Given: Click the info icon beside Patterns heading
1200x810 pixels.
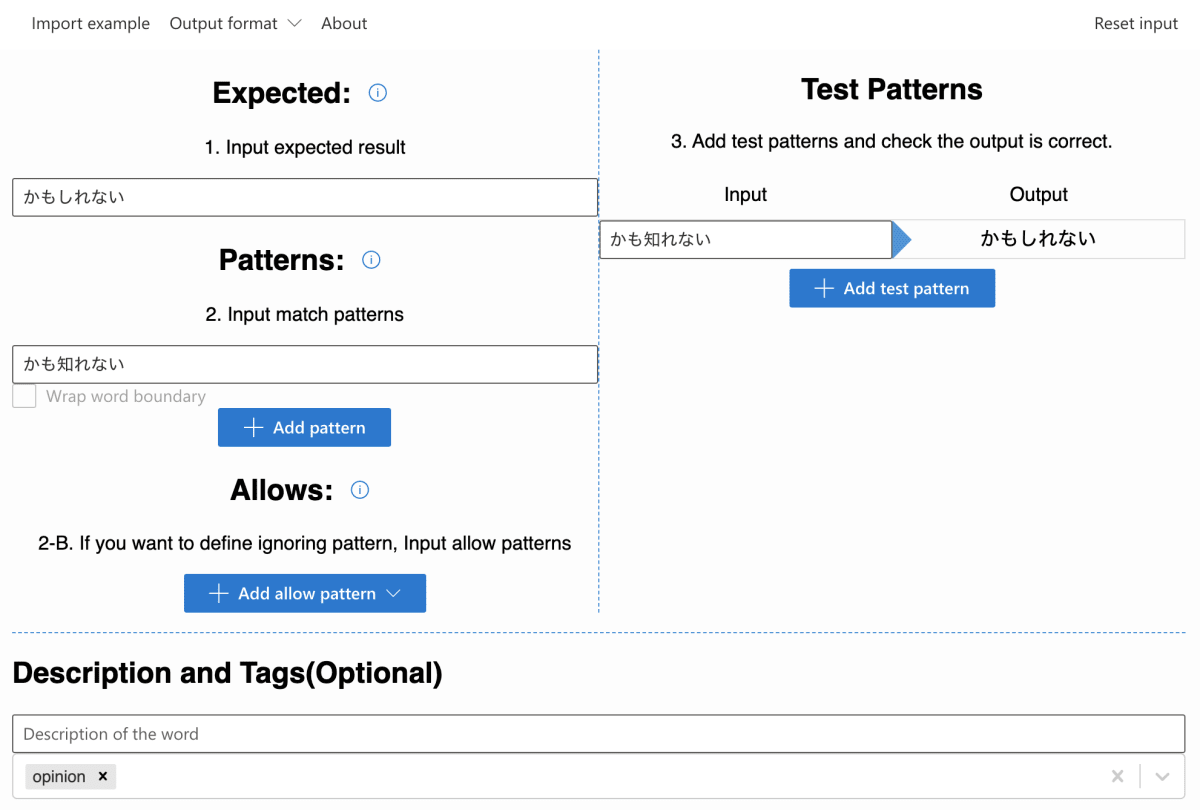Looking at the screenshot, I should tap(371, 260).
